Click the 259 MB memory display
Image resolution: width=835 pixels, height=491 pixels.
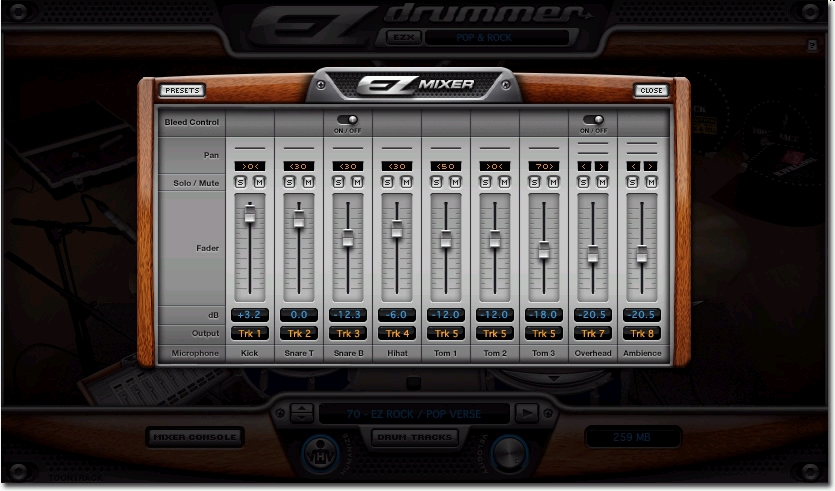pos(632,437)
